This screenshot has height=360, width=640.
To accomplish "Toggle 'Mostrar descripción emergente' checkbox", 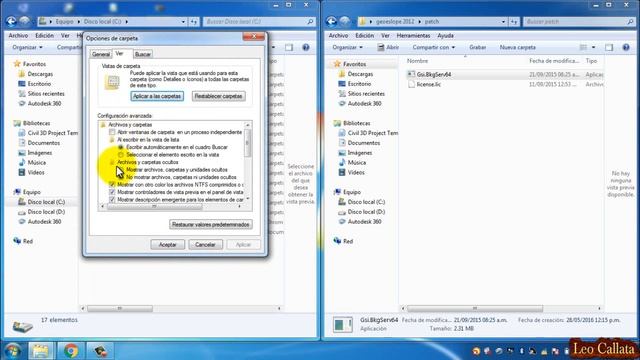I will [112, 200].
